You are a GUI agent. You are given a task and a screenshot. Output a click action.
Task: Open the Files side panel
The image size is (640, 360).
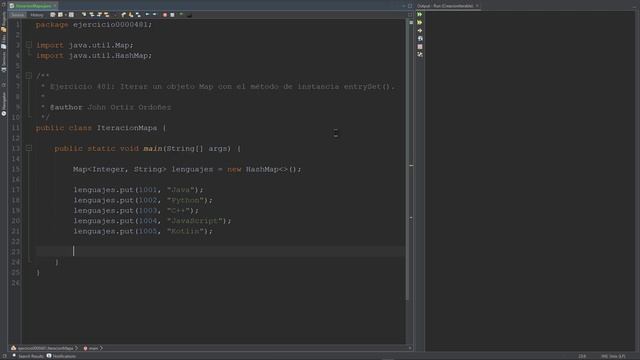4,42
